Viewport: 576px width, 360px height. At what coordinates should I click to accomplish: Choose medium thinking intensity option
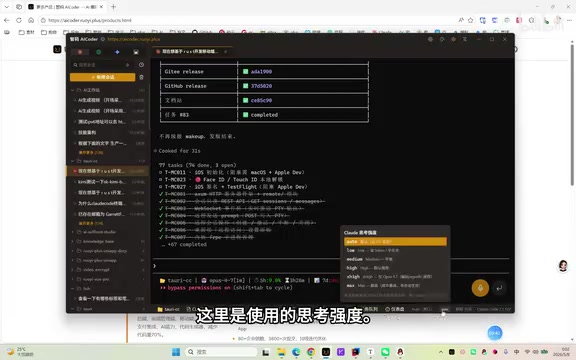click(x=395, y=259)
